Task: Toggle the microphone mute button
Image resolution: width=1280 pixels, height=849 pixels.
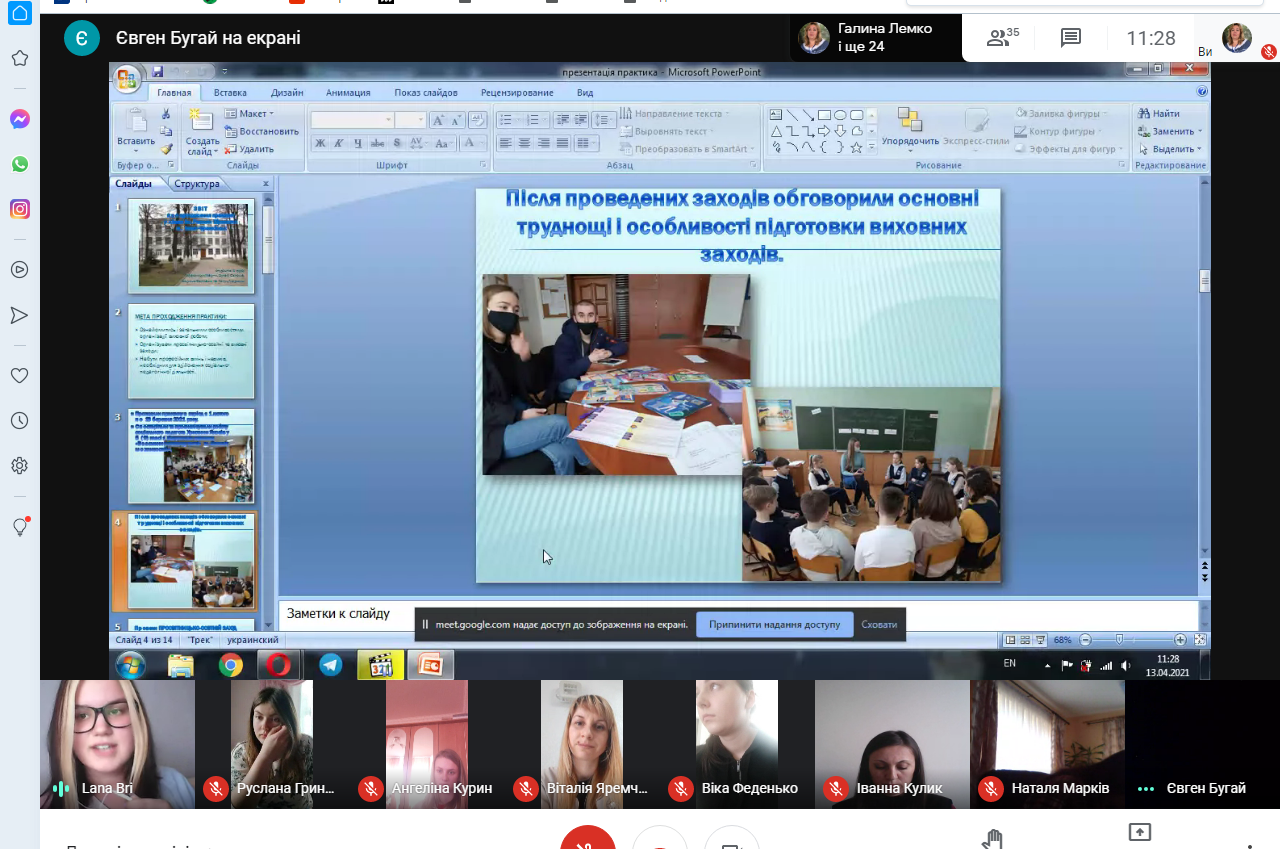Action: pyautogui.click(x=587, y=840)
